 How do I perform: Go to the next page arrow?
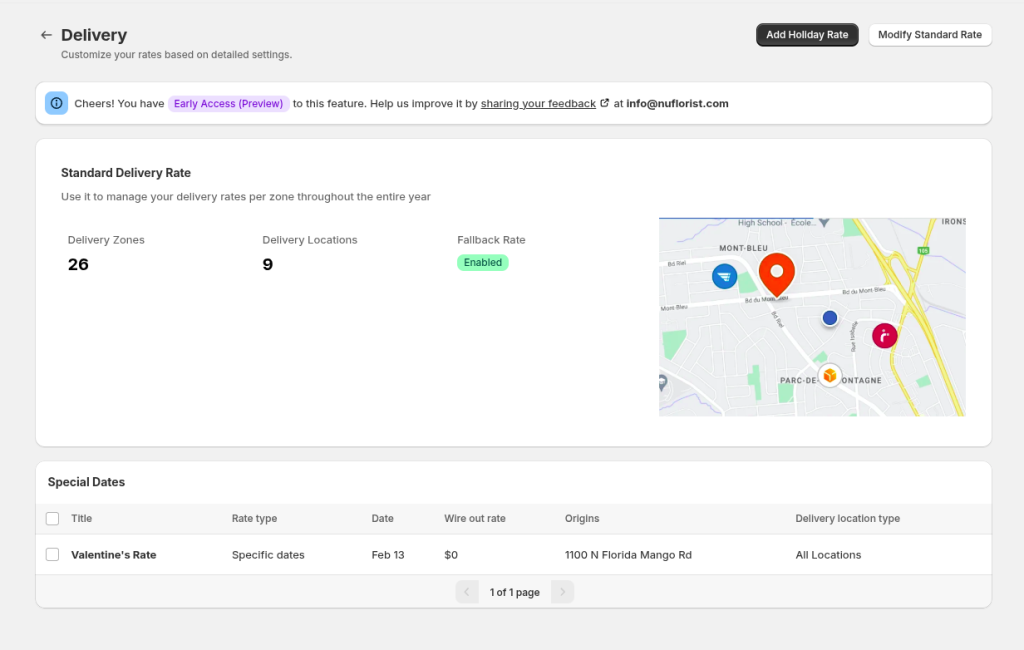click(x=562, y=592)
